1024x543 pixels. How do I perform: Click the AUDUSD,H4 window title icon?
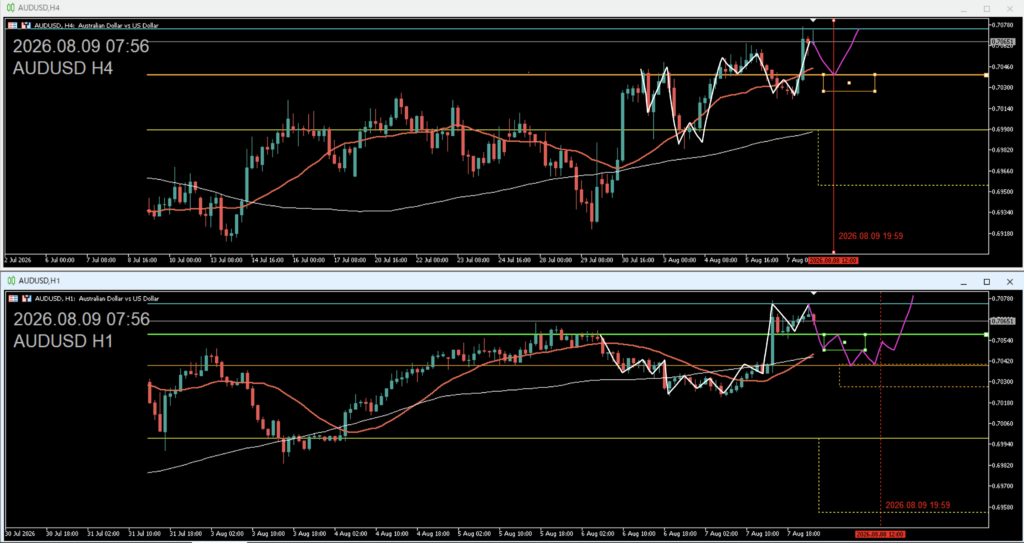10,8
